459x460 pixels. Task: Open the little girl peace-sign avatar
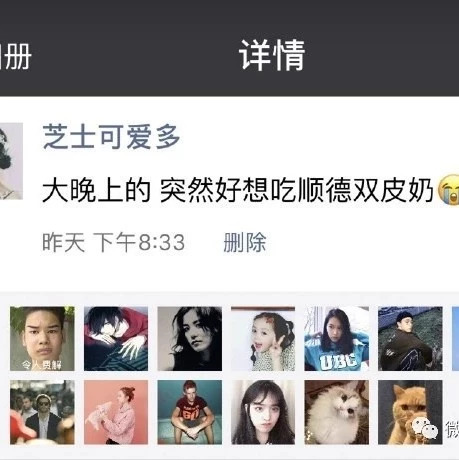pos(263,338)
